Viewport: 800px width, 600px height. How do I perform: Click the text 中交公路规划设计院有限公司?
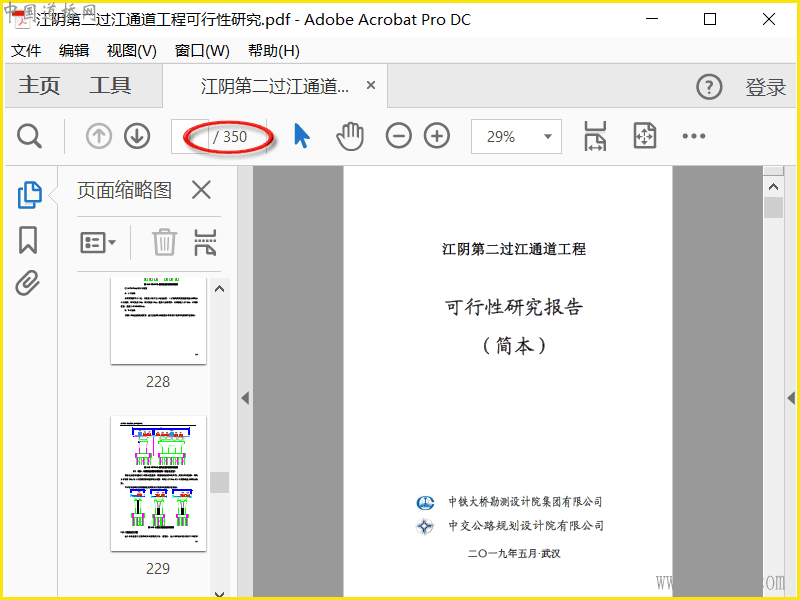click(526, 526)
